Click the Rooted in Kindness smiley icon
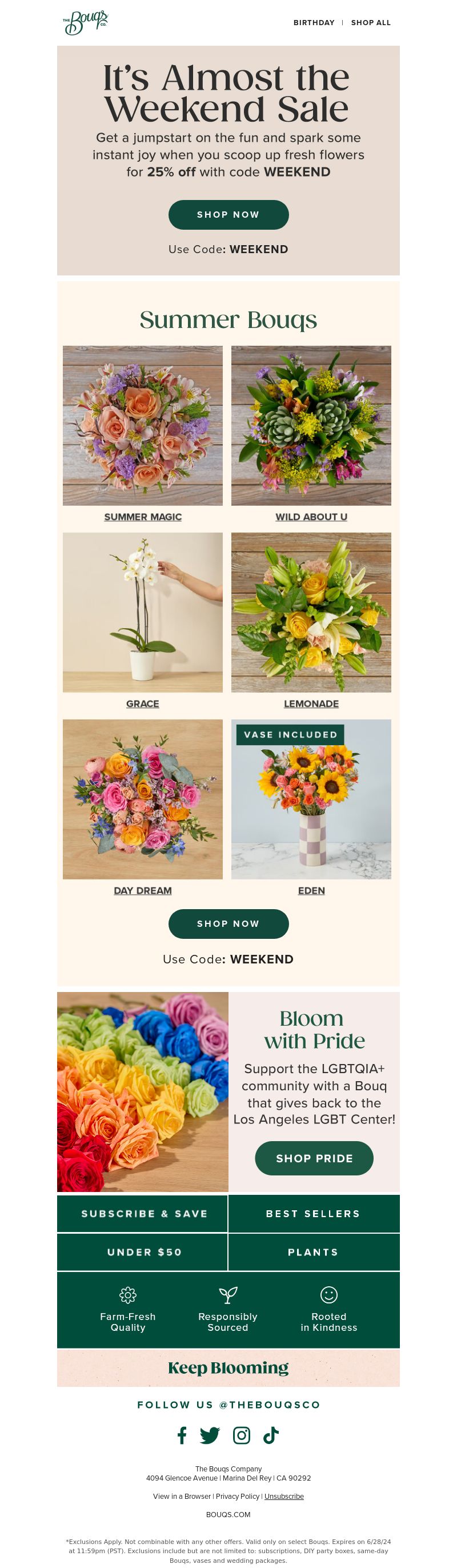The image size is (457, 1568). 328,1295
